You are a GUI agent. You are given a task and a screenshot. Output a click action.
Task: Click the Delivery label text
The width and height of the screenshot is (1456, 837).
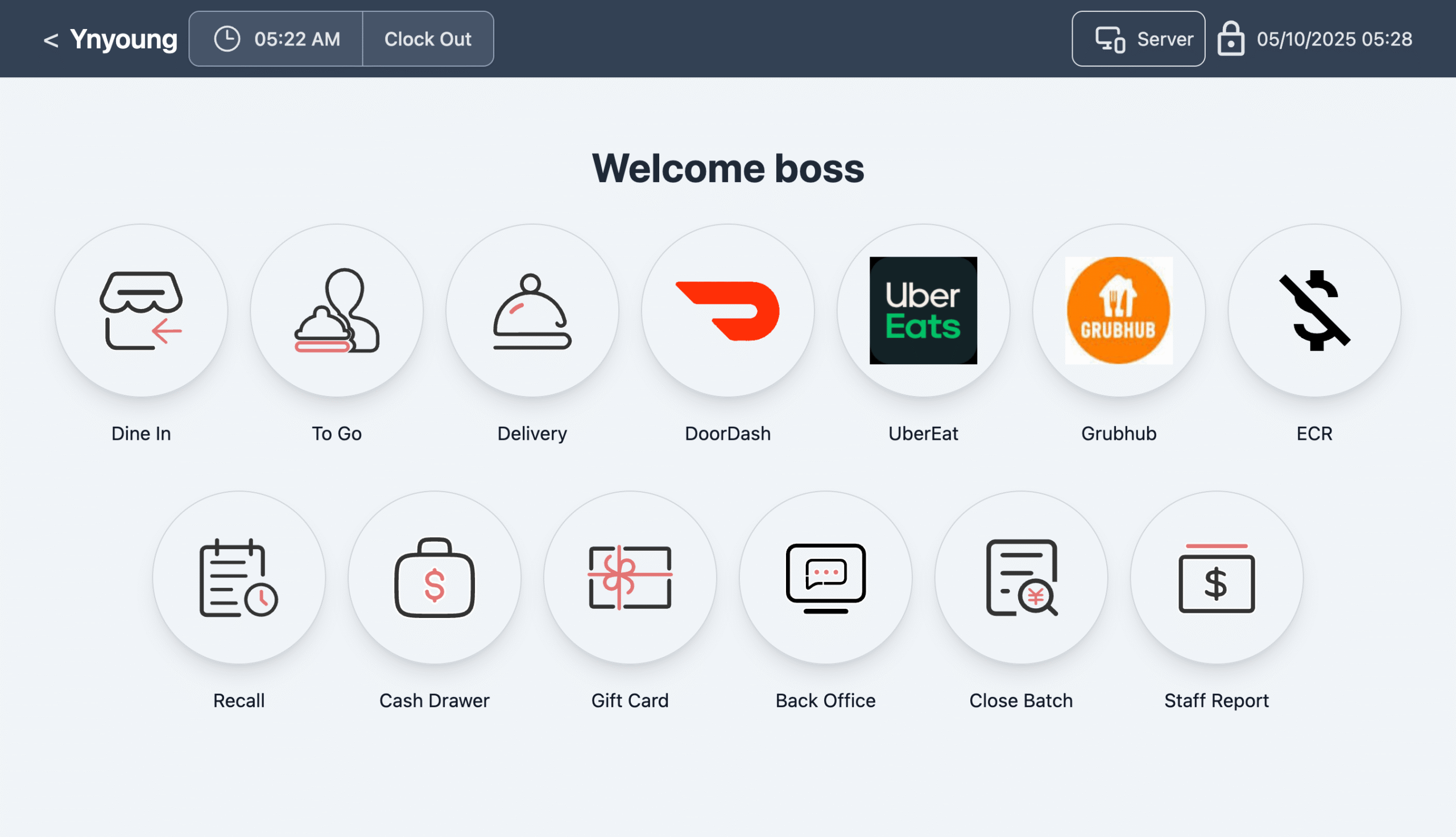(532, 434)
